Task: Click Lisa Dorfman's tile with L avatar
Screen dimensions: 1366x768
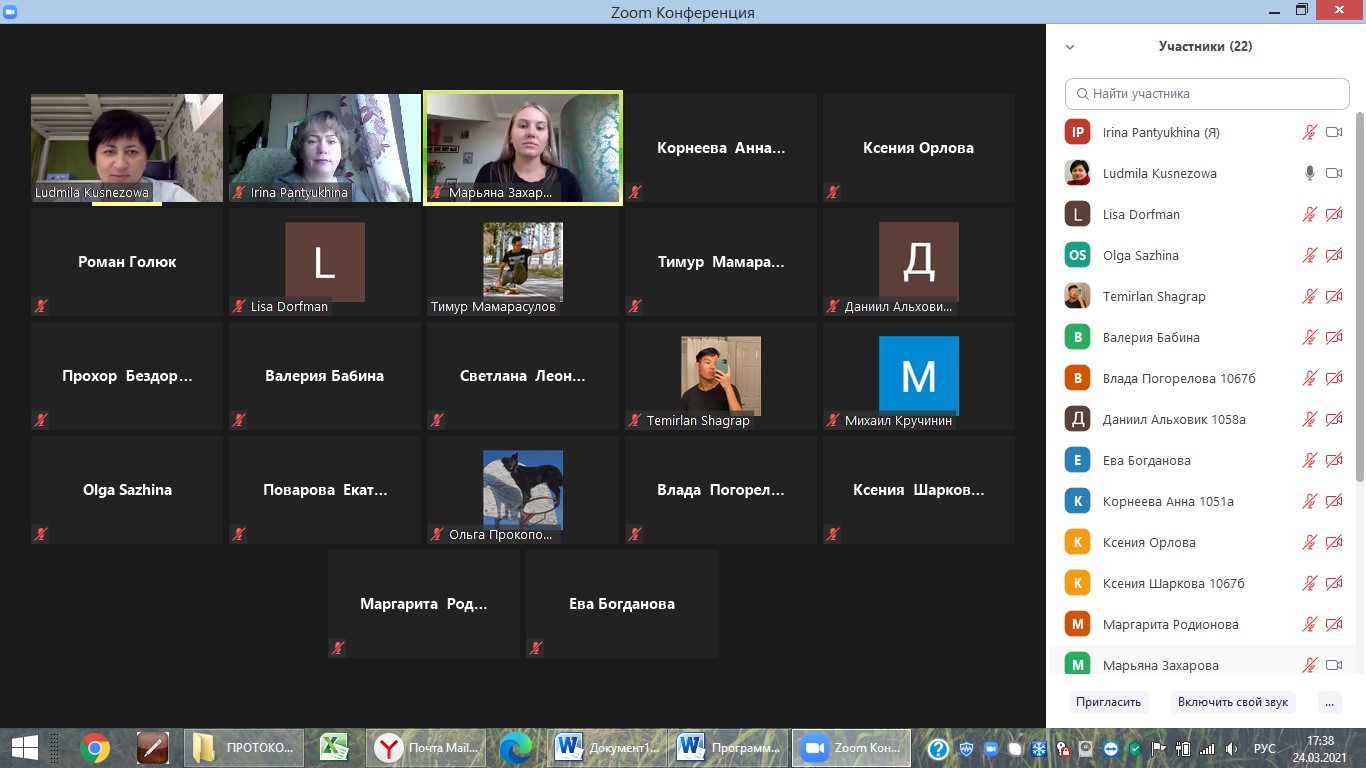Action: coord(325,262)
